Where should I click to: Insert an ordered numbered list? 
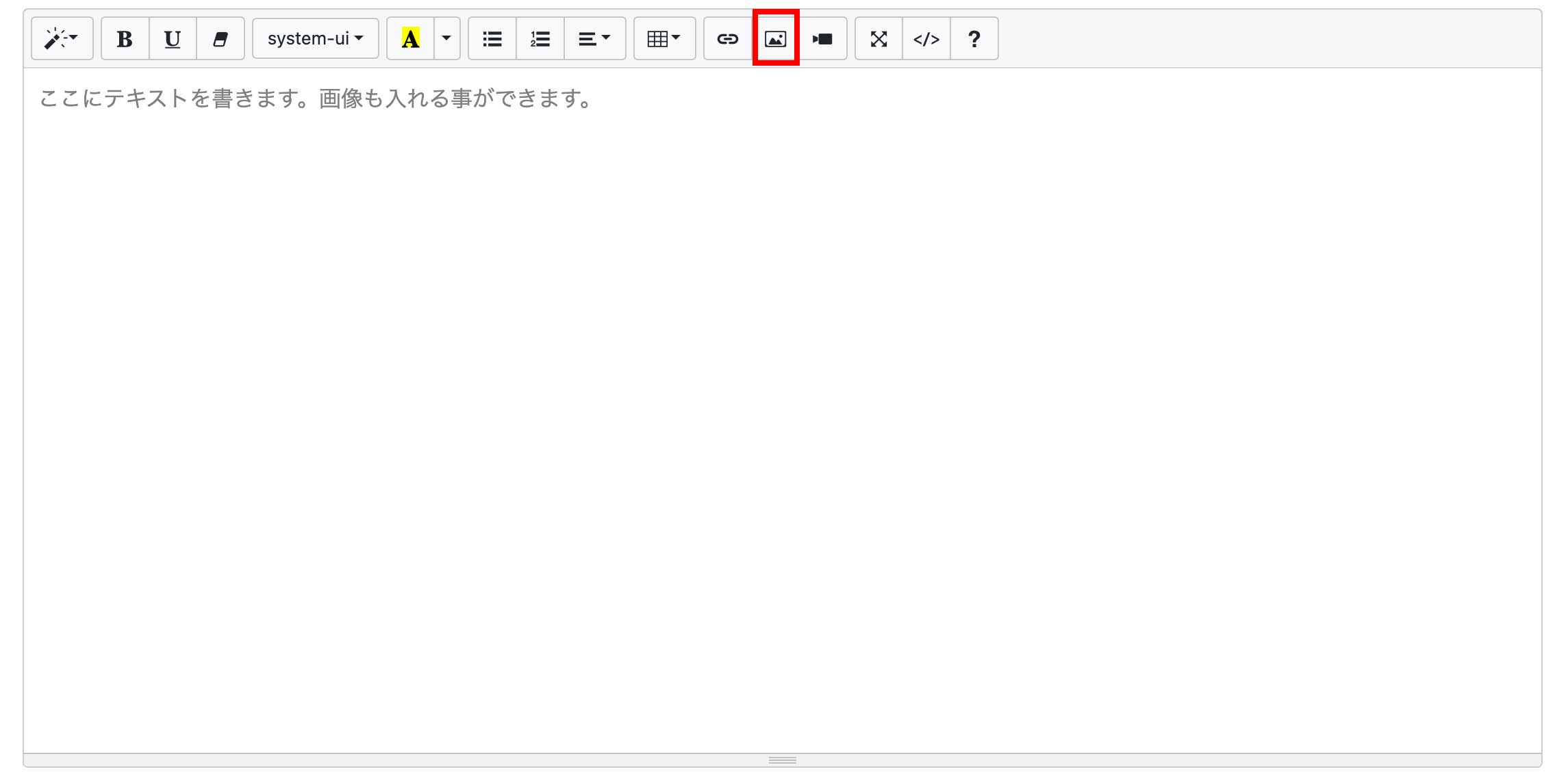click(x=540, y=39)
